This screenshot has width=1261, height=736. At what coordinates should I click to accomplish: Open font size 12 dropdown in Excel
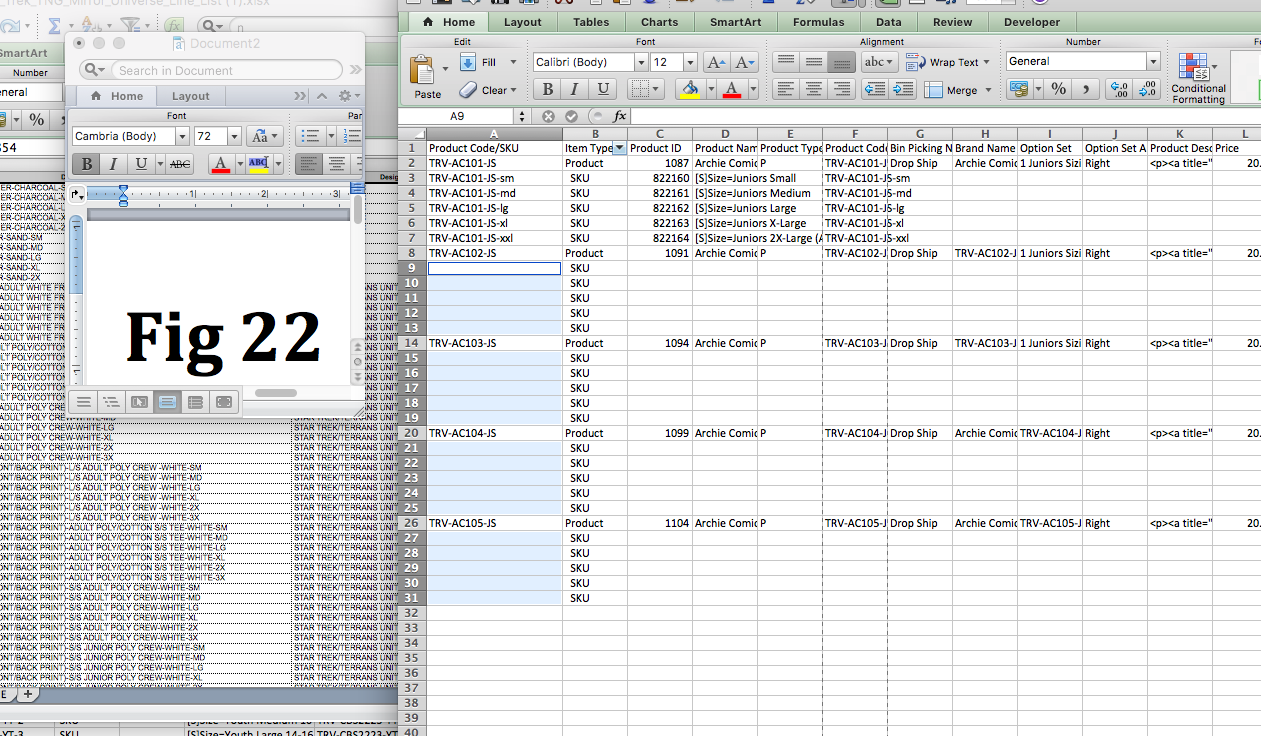(690, 62)
